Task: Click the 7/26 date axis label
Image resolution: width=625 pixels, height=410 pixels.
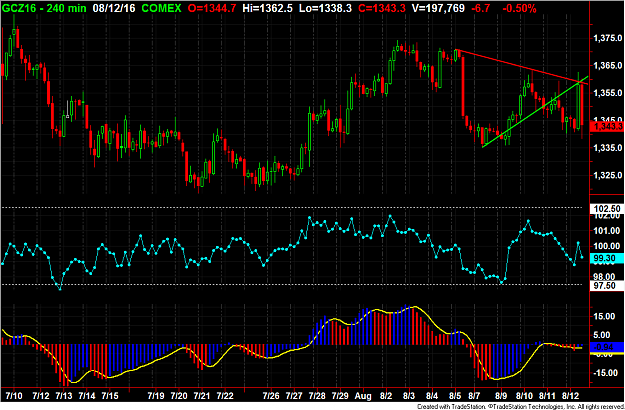Action: [x=271, y=396]
